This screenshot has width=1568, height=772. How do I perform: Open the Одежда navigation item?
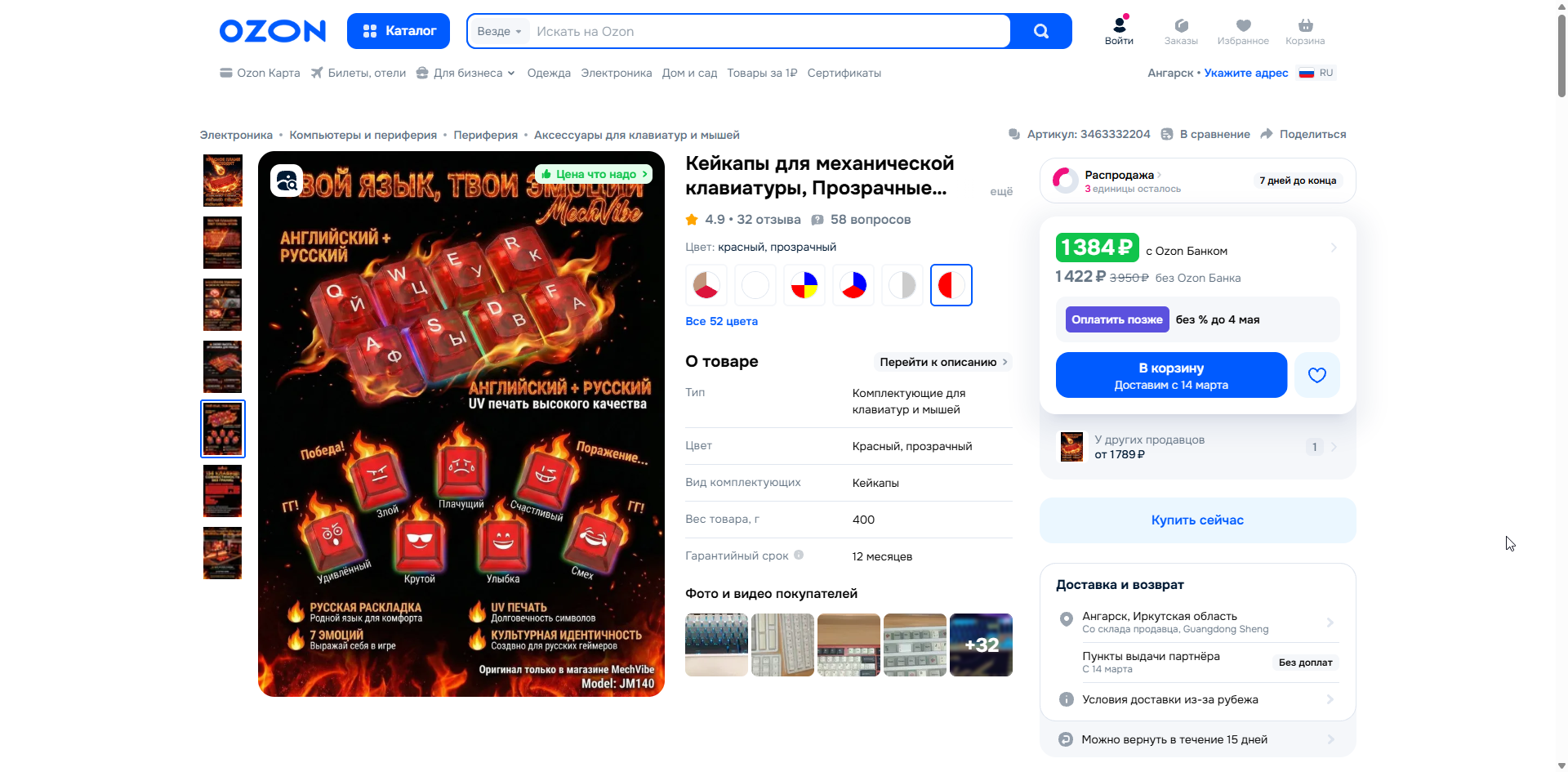pyautogui.click(x=549, y=73)
